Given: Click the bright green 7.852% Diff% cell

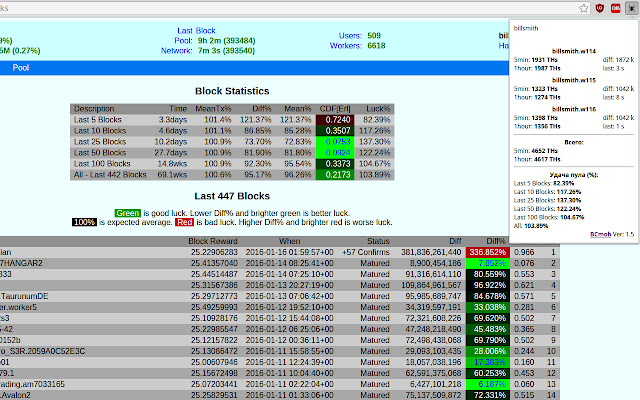Looking at the screenshot, I should click(x=487, y=263).
